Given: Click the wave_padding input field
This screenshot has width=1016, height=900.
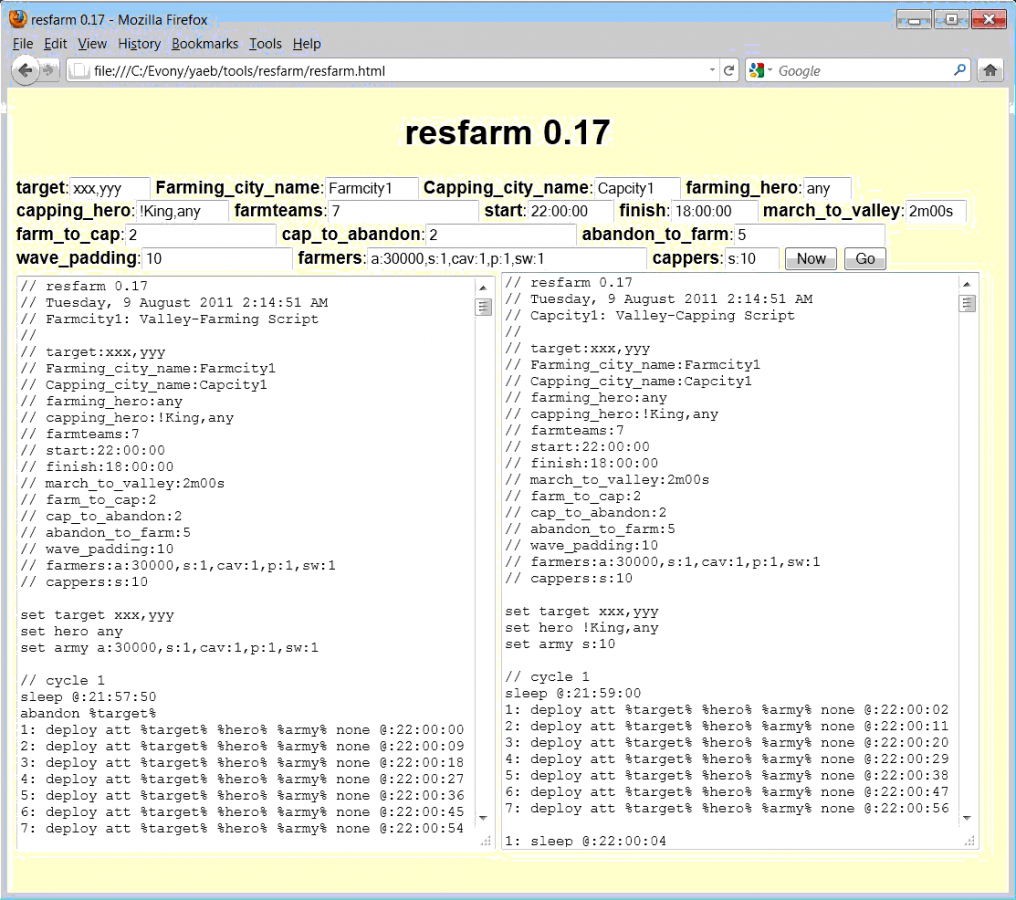Looking at the screenshot, I should click(x=216, y=259).
